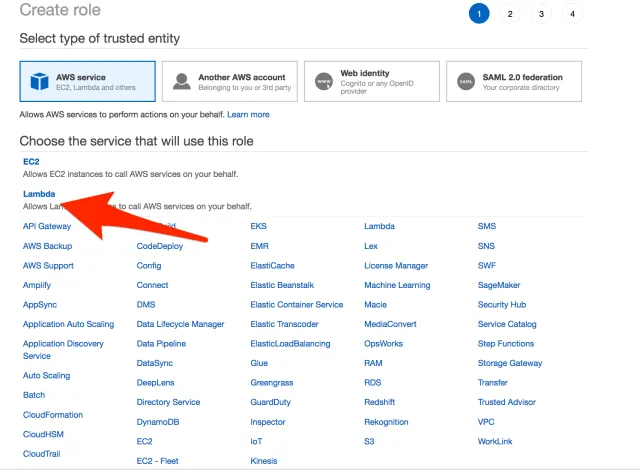Viewport: 640px width, 471px height.
Task: Select DynamoDB service
Action: (158, 422)
